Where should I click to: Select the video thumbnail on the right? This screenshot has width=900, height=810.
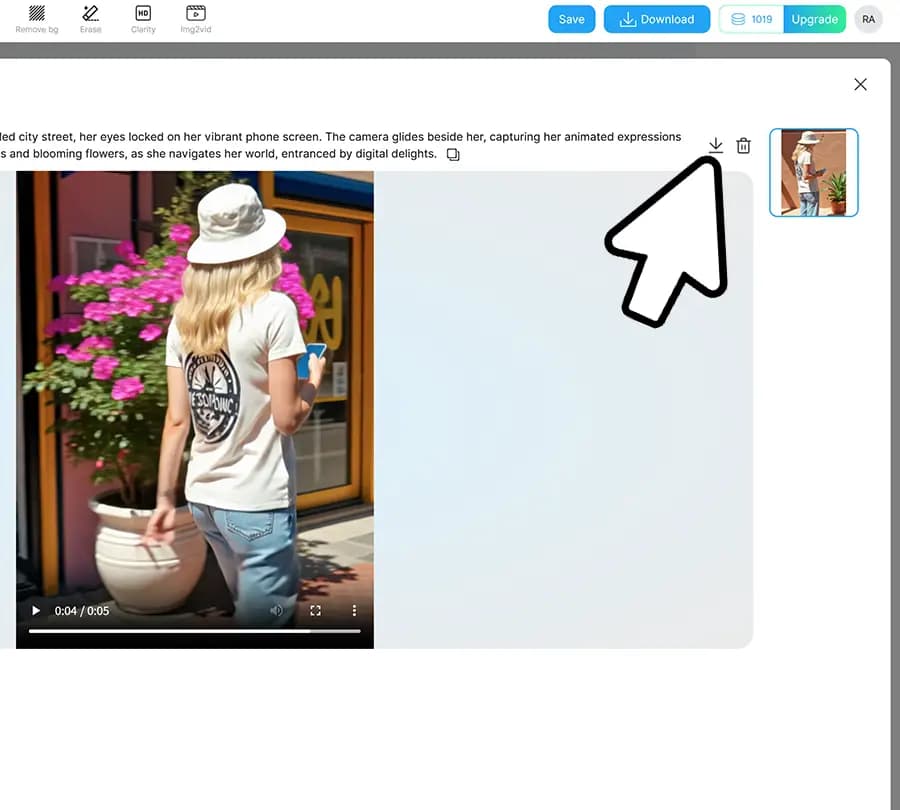813,172
